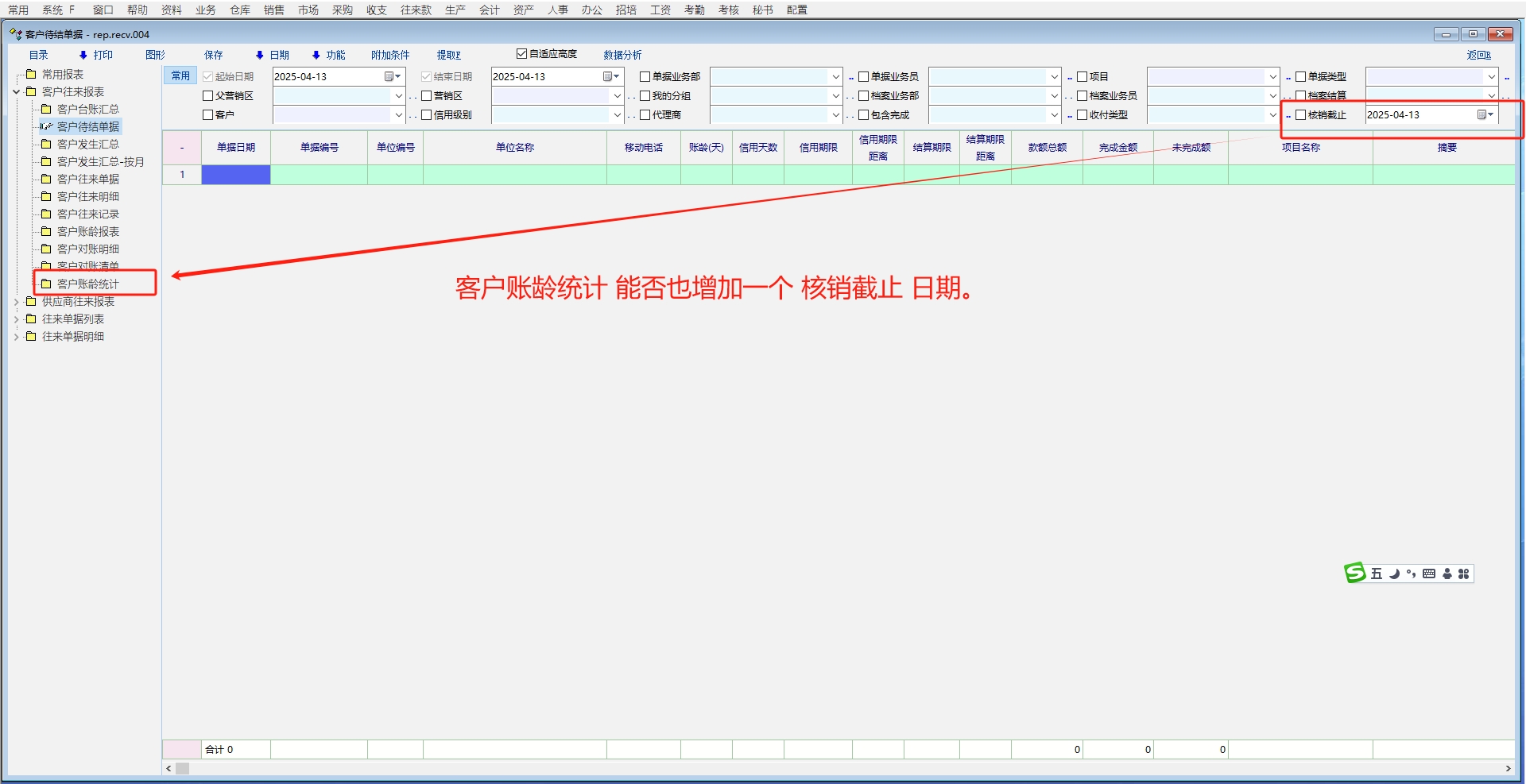Open calendar picker for 起始日期 field
This screenshot has height=784, width=1526.
392,77
